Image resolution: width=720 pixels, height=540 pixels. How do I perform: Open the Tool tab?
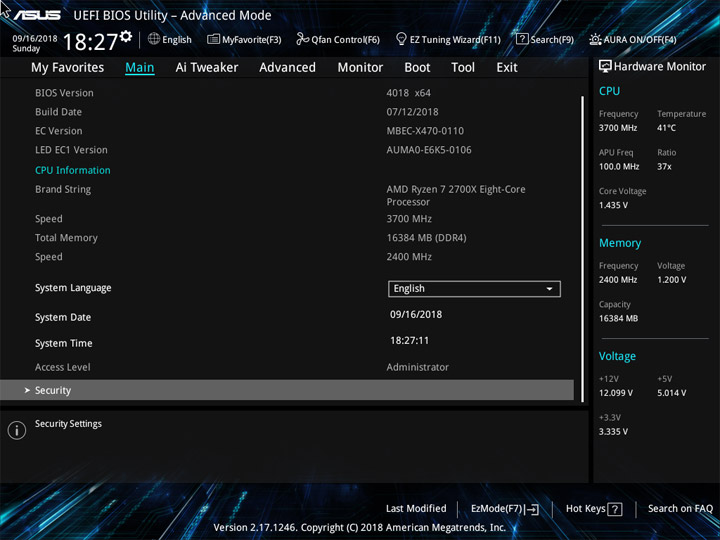(x=463, y=68)
